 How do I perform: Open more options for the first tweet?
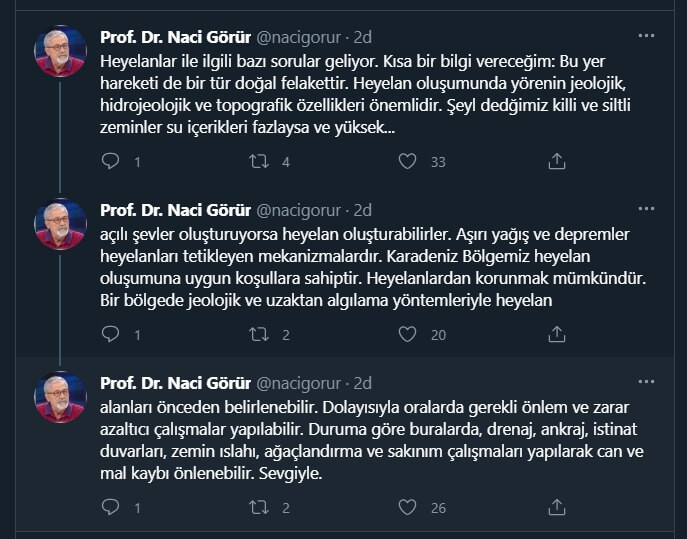coord(647,36)
